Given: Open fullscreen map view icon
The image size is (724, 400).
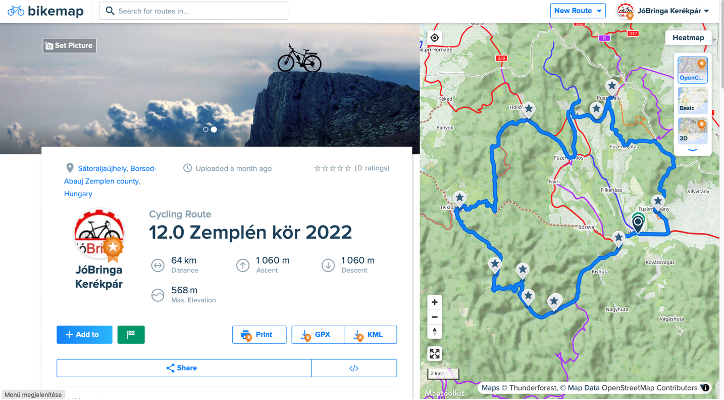Looking at the screenshot, I should [x=434, y=354].
